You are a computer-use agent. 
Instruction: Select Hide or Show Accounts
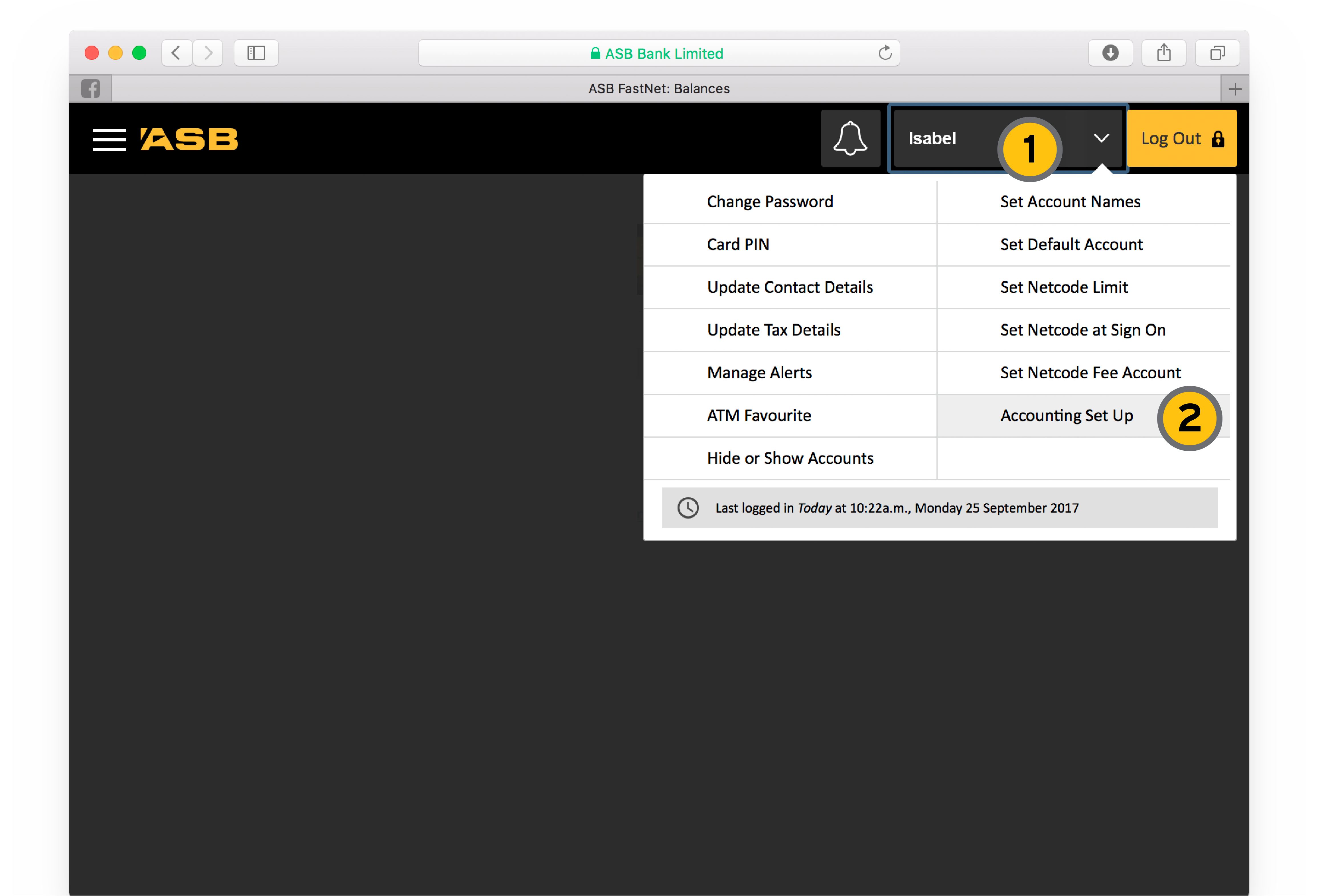[x=789, y=458]
